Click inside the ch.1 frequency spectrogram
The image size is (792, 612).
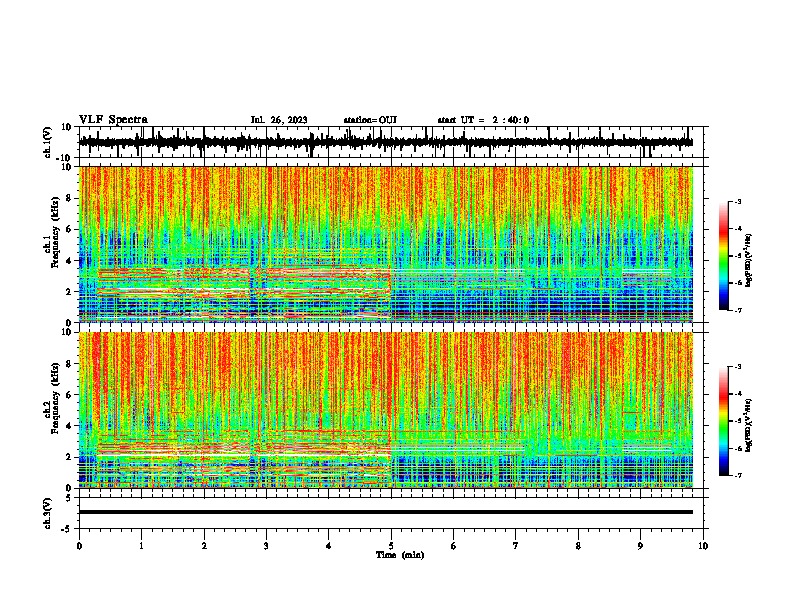(385, 244)
